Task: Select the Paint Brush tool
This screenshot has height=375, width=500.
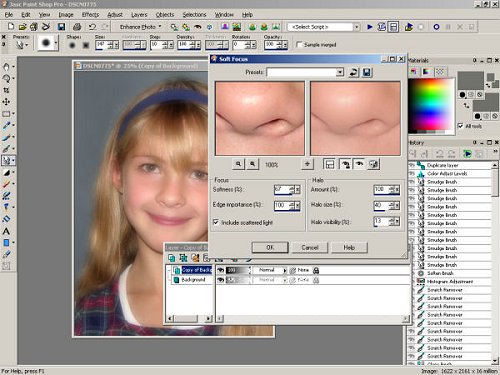Action: coord(6,137)
